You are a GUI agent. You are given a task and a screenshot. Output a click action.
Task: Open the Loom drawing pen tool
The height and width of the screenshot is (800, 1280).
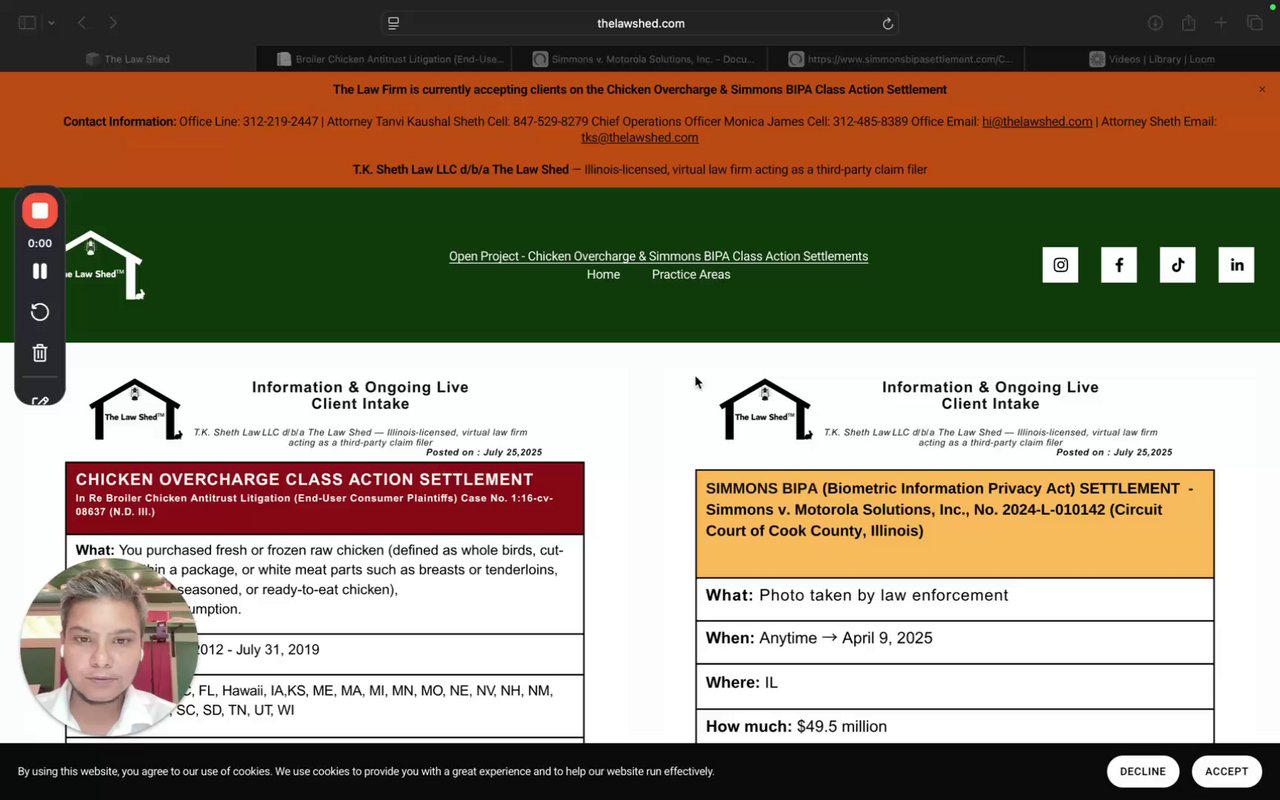click(40, 400)
